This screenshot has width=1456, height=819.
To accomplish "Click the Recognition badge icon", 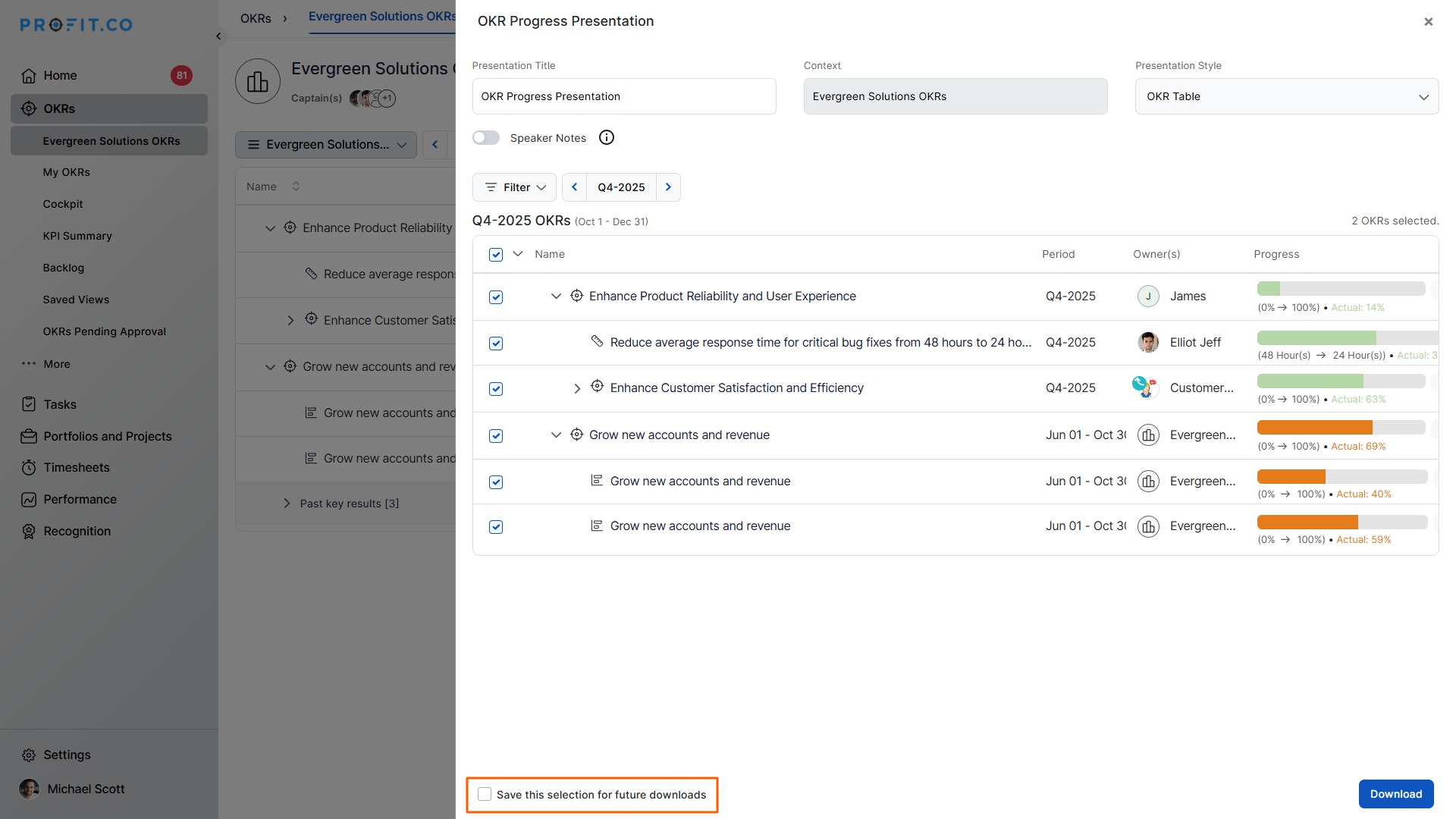I will [x=29, y=532].
